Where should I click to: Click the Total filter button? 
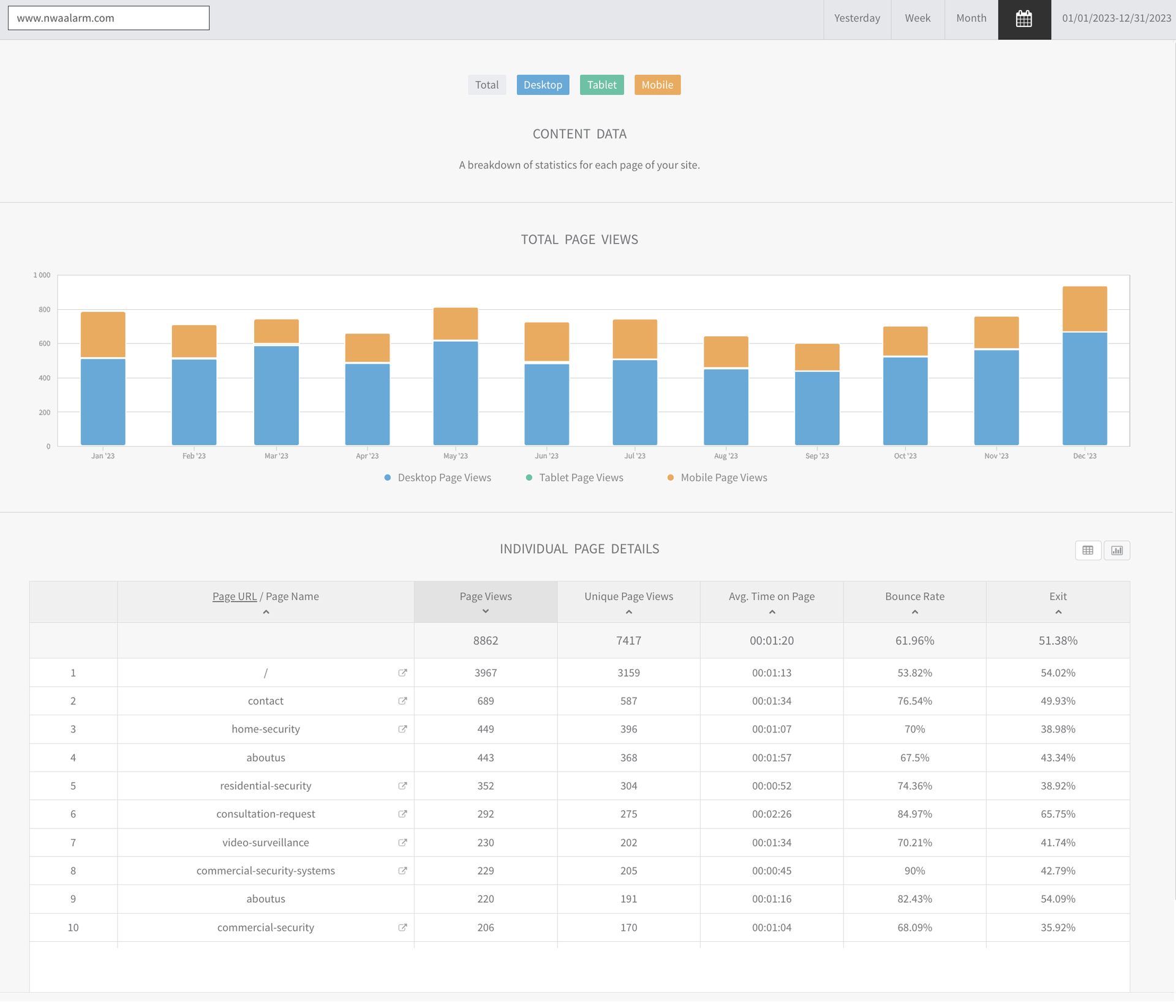[487, 85]
